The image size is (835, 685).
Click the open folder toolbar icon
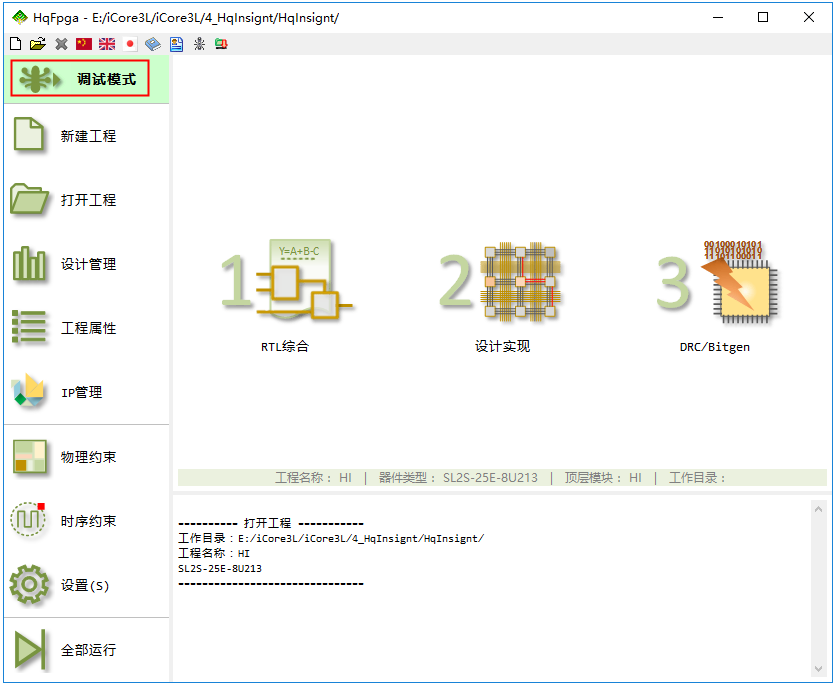point(37,44)
